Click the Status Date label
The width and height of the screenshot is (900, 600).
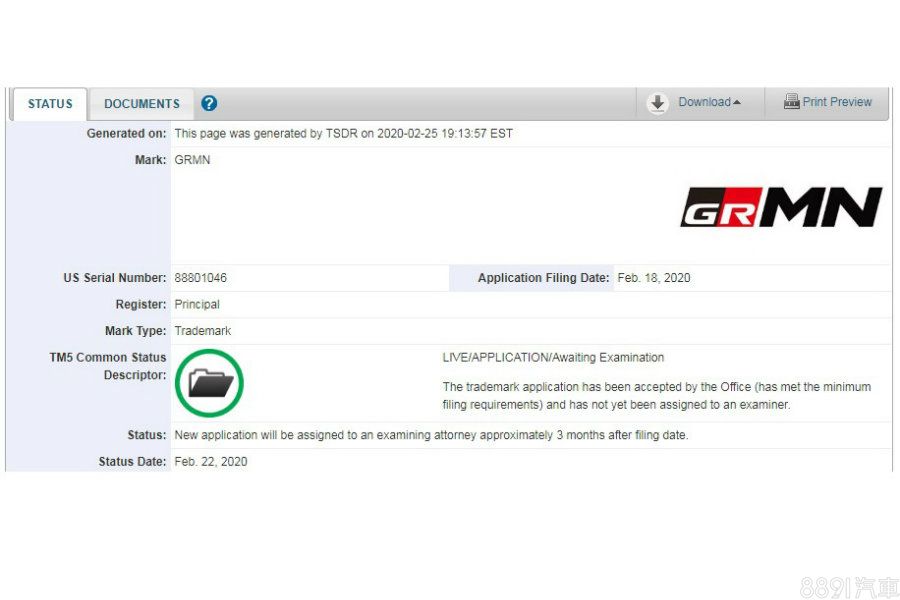[132, 462]
